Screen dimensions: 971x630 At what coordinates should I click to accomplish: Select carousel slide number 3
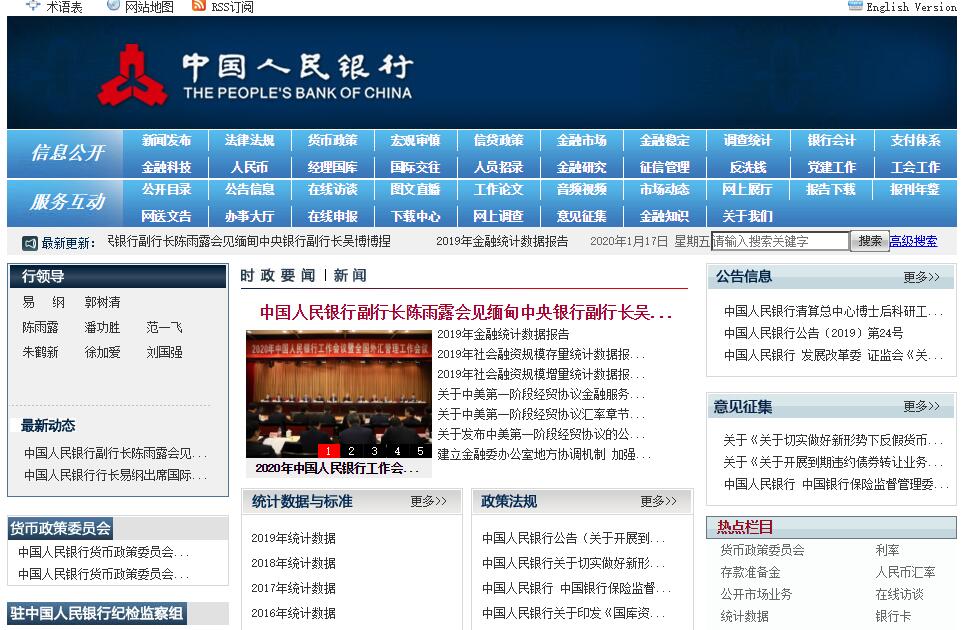374,451
